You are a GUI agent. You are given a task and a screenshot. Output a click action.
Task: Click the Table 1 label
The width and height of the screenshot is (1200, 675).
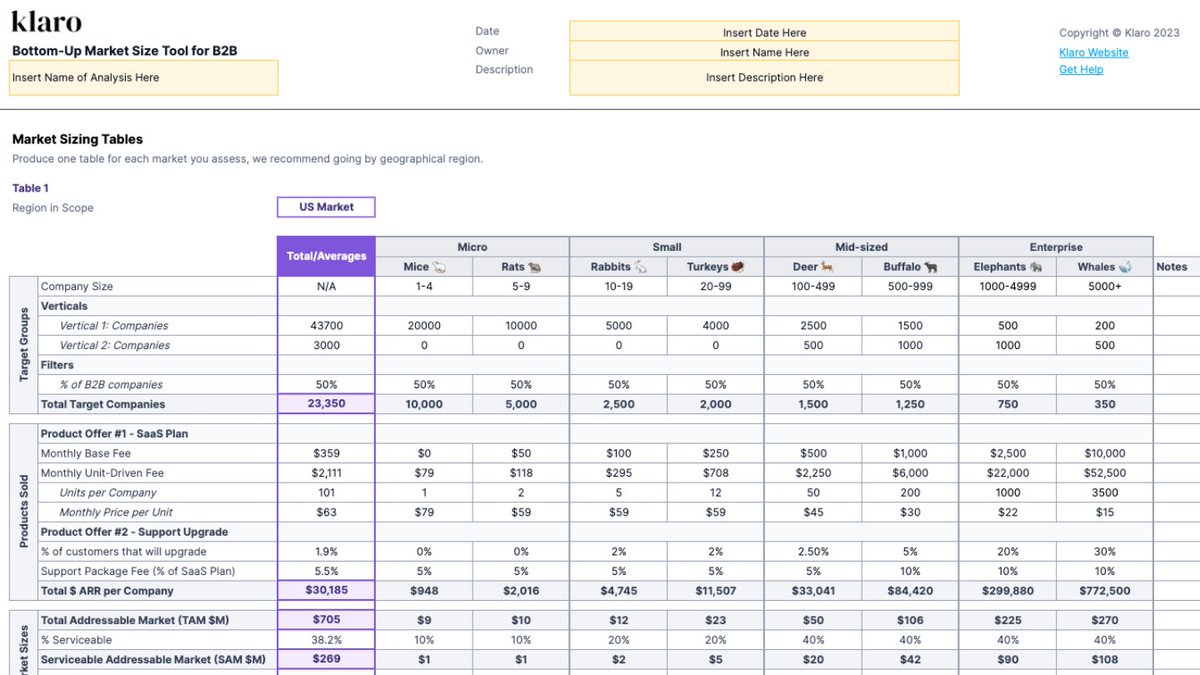click(30, 188)
